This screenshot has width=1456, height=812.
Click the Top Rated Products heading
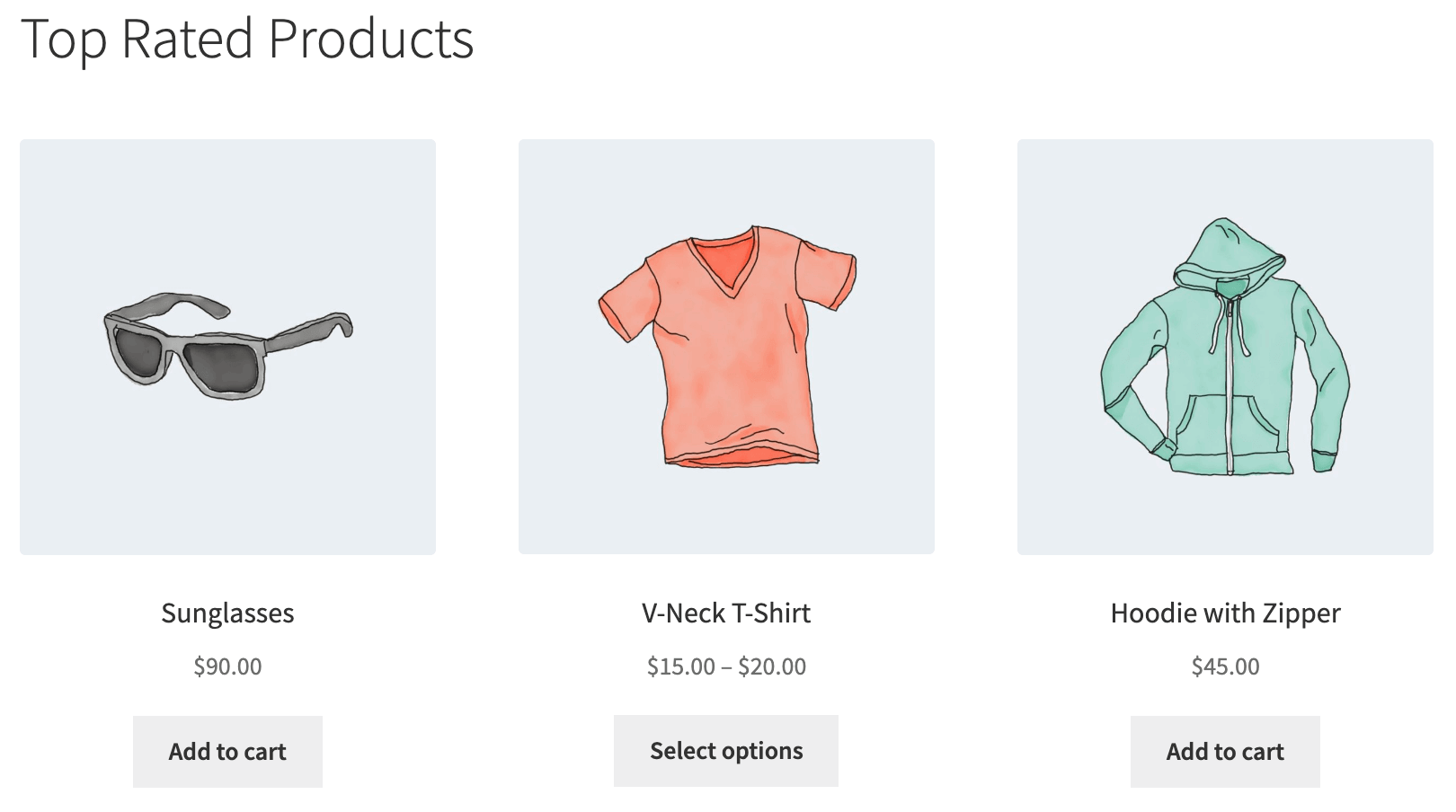click(x=247, y=40)
